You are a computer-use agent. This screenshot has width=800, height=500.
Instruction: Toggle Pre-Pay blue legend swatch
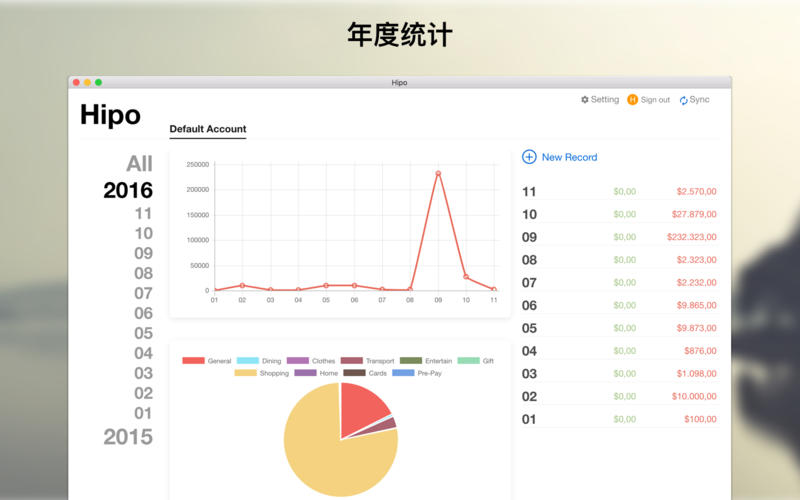[403, 373]
